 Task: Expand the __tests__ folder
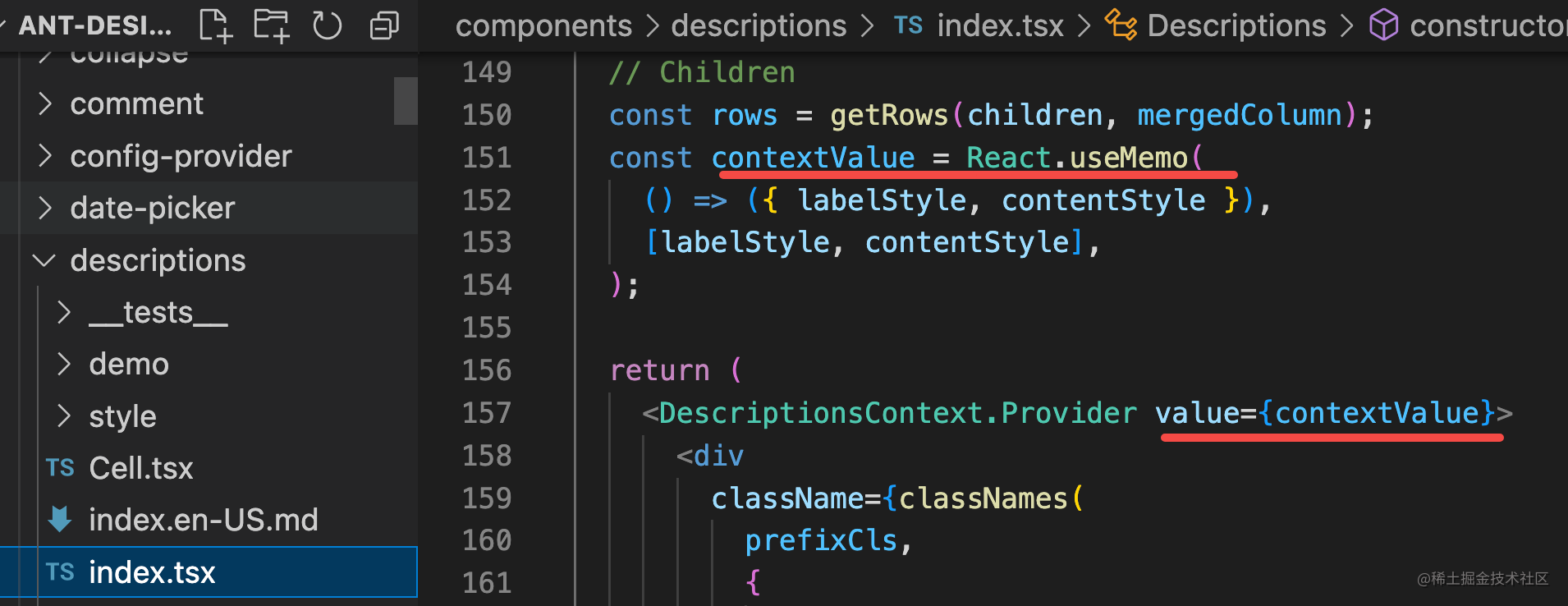[x=64, y=313]
